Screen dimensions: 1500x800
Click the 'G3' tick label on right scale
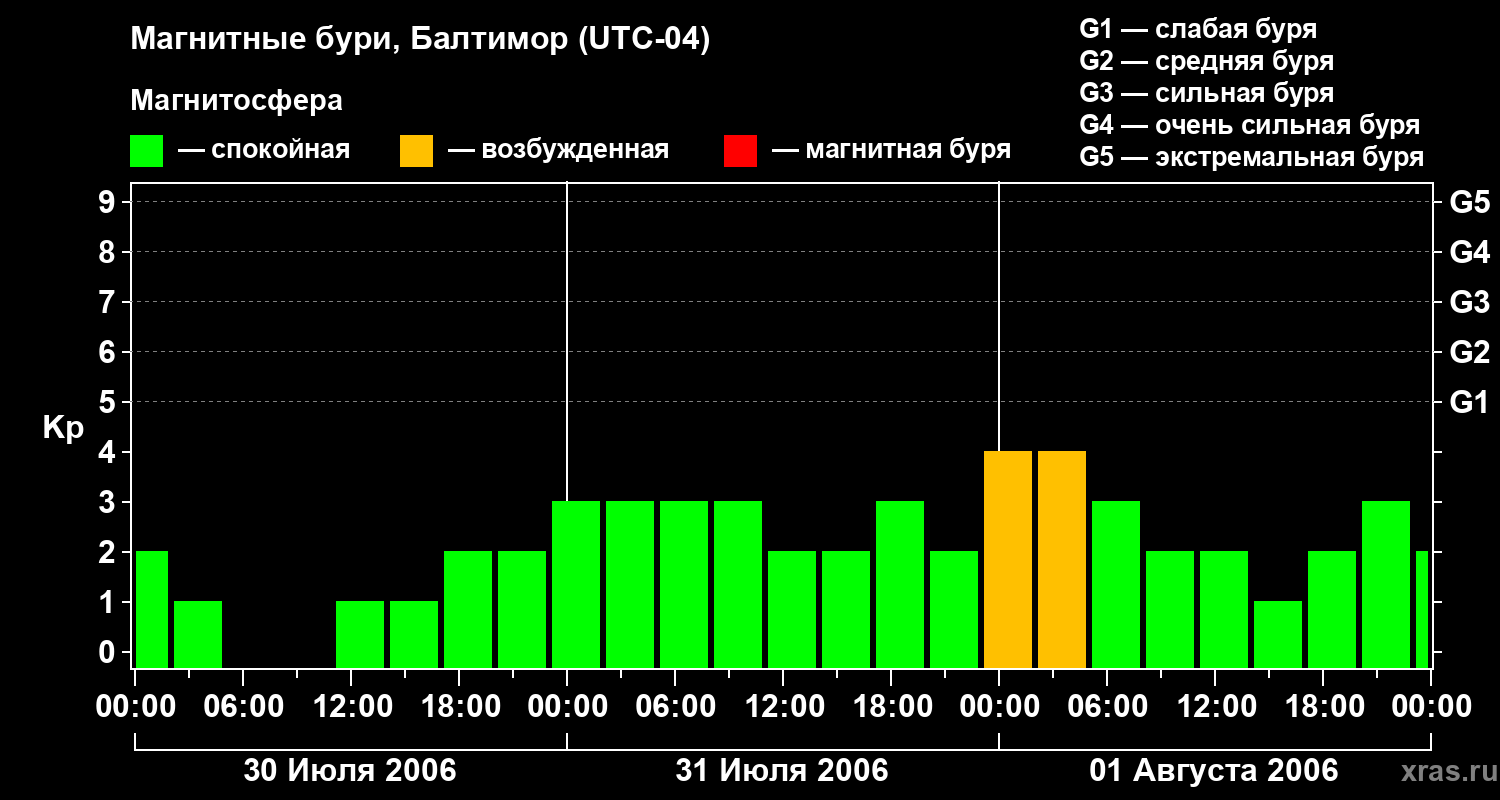tap(1470, 302)
